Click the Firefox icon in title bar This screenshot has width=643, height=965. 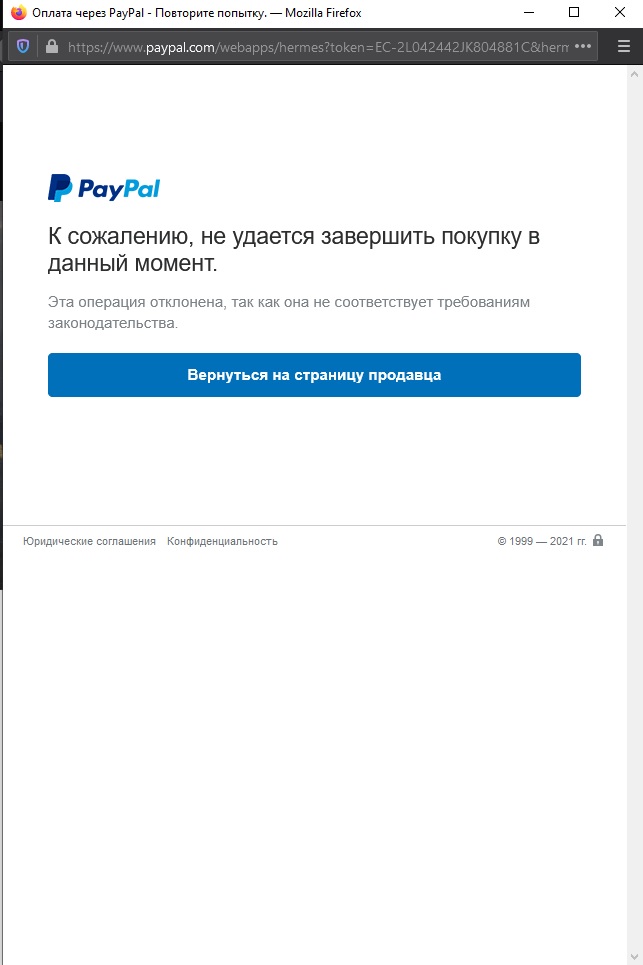tap(18, 12)
